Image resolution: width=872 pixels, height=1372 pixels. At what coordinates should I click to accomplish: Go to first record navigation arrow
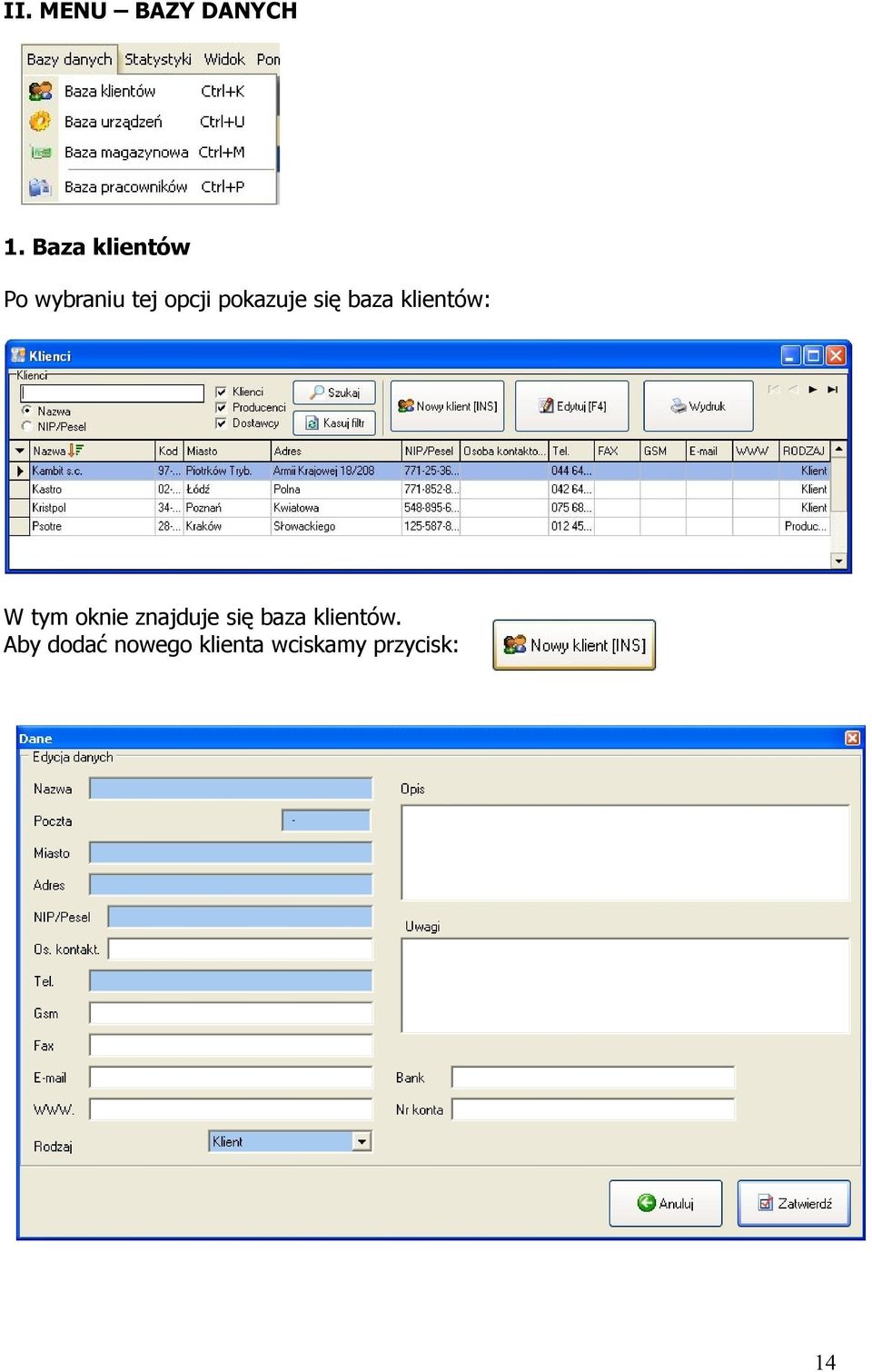(x=774, y=389)
